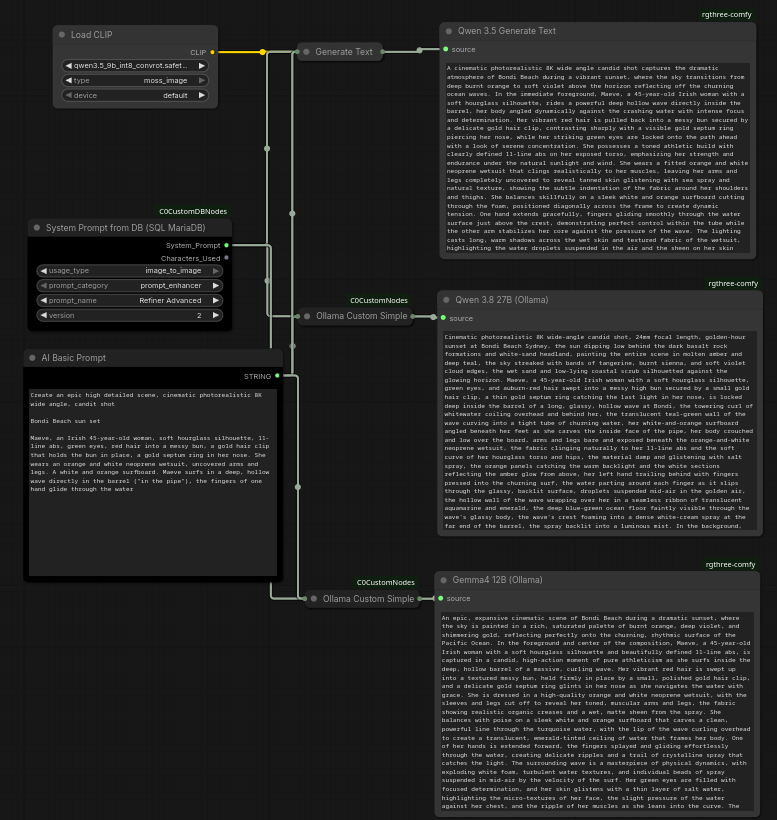The image size is (777, 820).
Task: Click right arrow of prompt_category widget
Action: coord(216,286)
